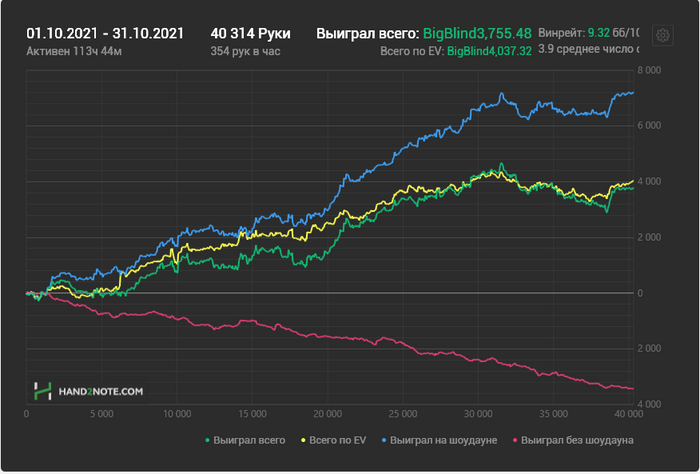
Task: Click the 'Выиграл всего:' heading label
Action: [368, 33]
